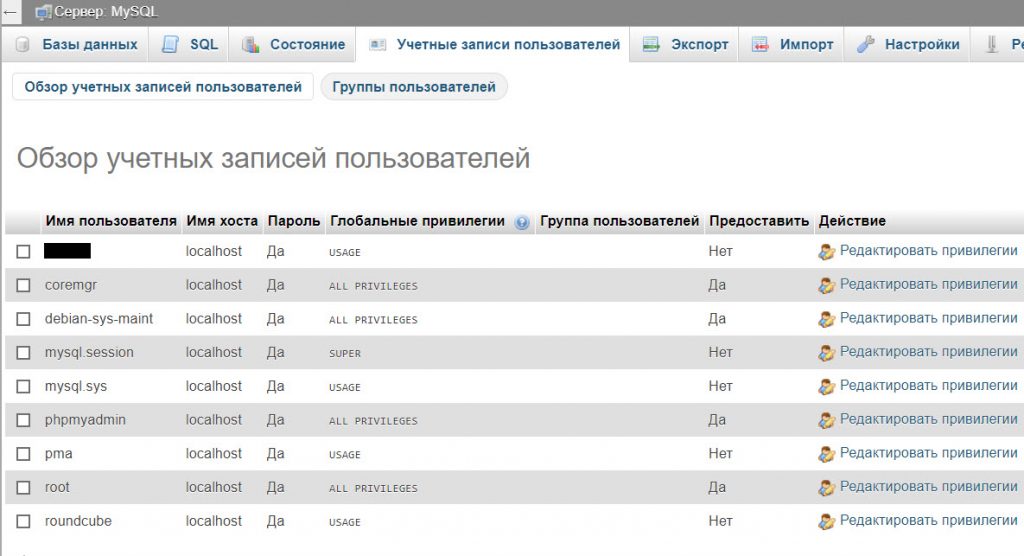Click the Настройки wrench icon
This screenshot has width=1024, height=556.
coord(865,44)
